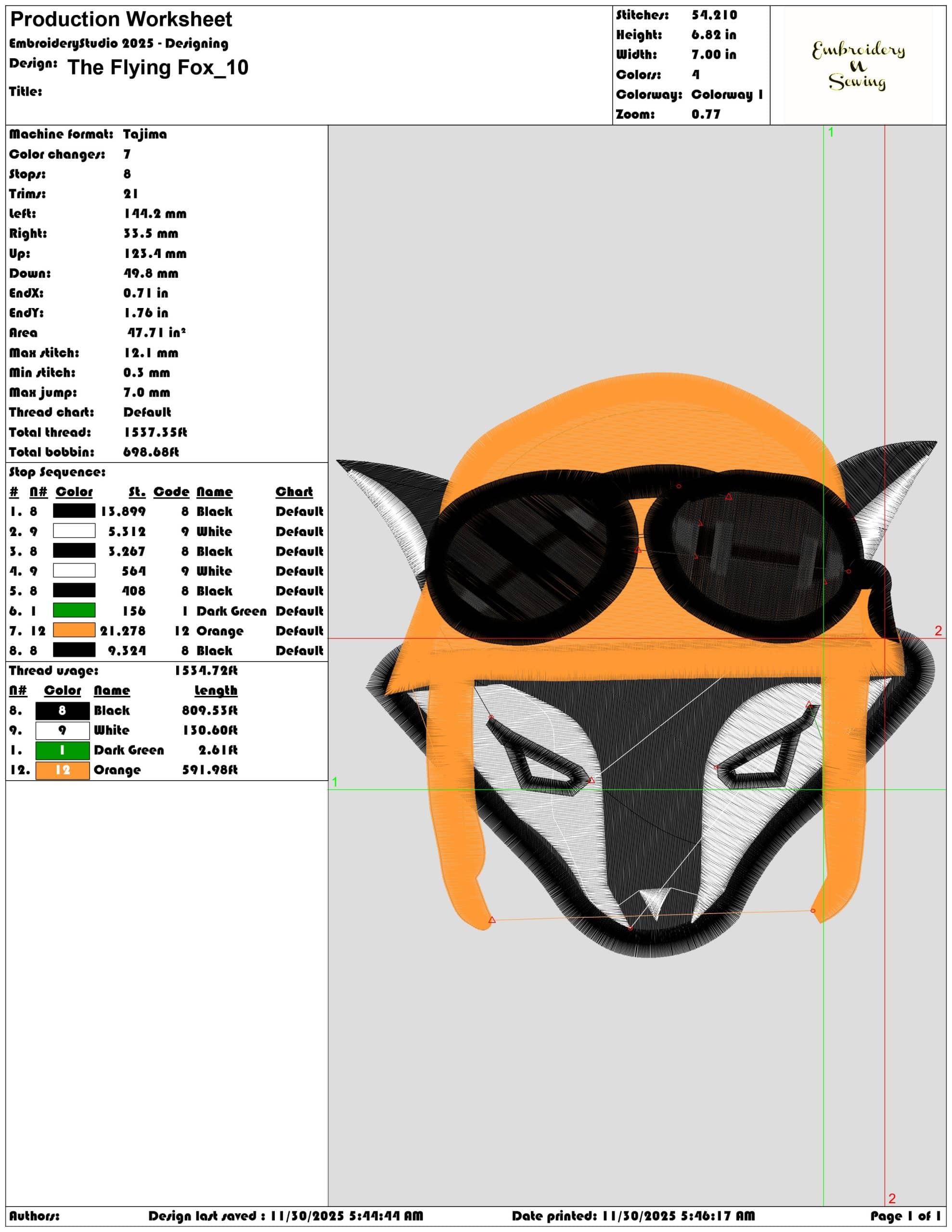
Task: Click stitch count 564 in stop row 4
Action: point(134,571)
